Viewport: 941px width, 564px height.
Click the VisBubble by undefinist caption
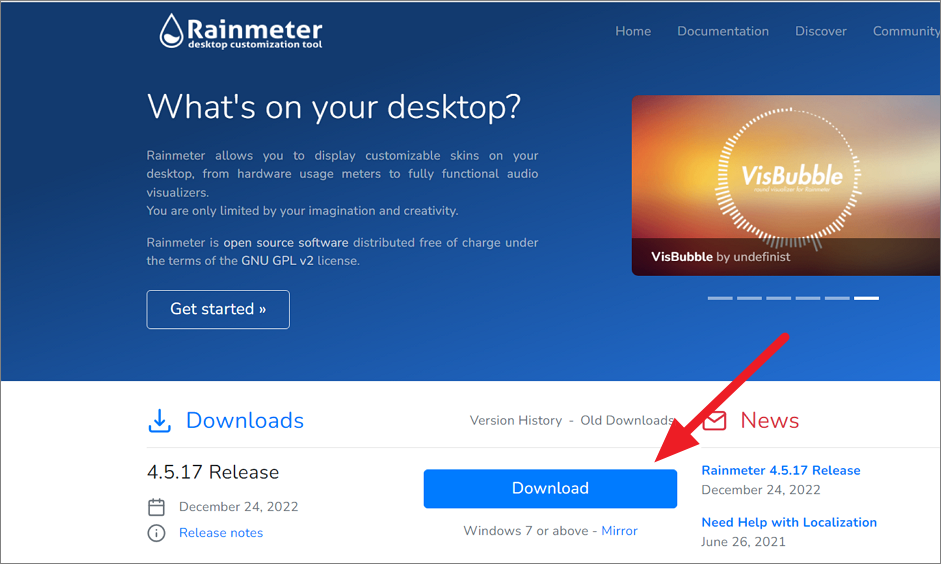click(721, 257)
